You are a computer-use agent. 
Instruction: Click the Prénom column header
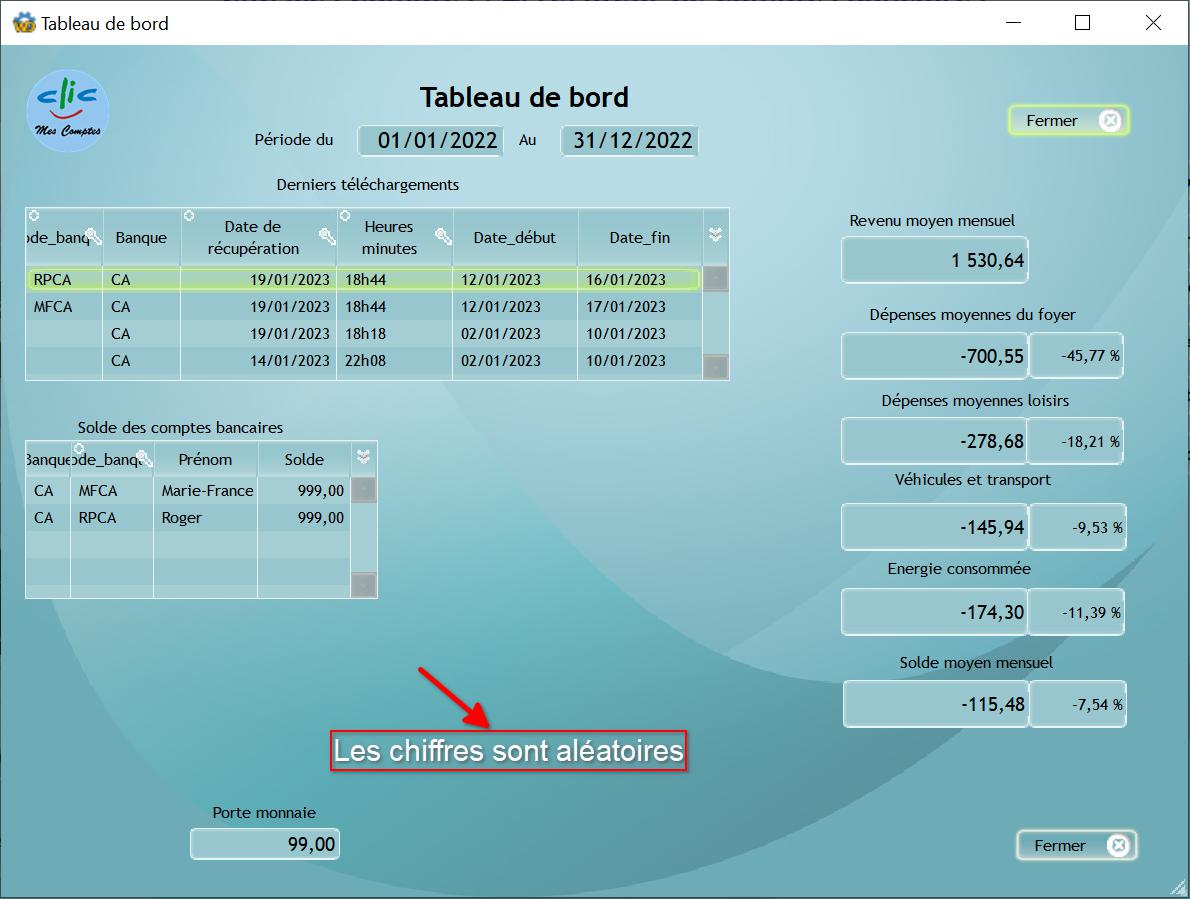(x=205, y=459)
